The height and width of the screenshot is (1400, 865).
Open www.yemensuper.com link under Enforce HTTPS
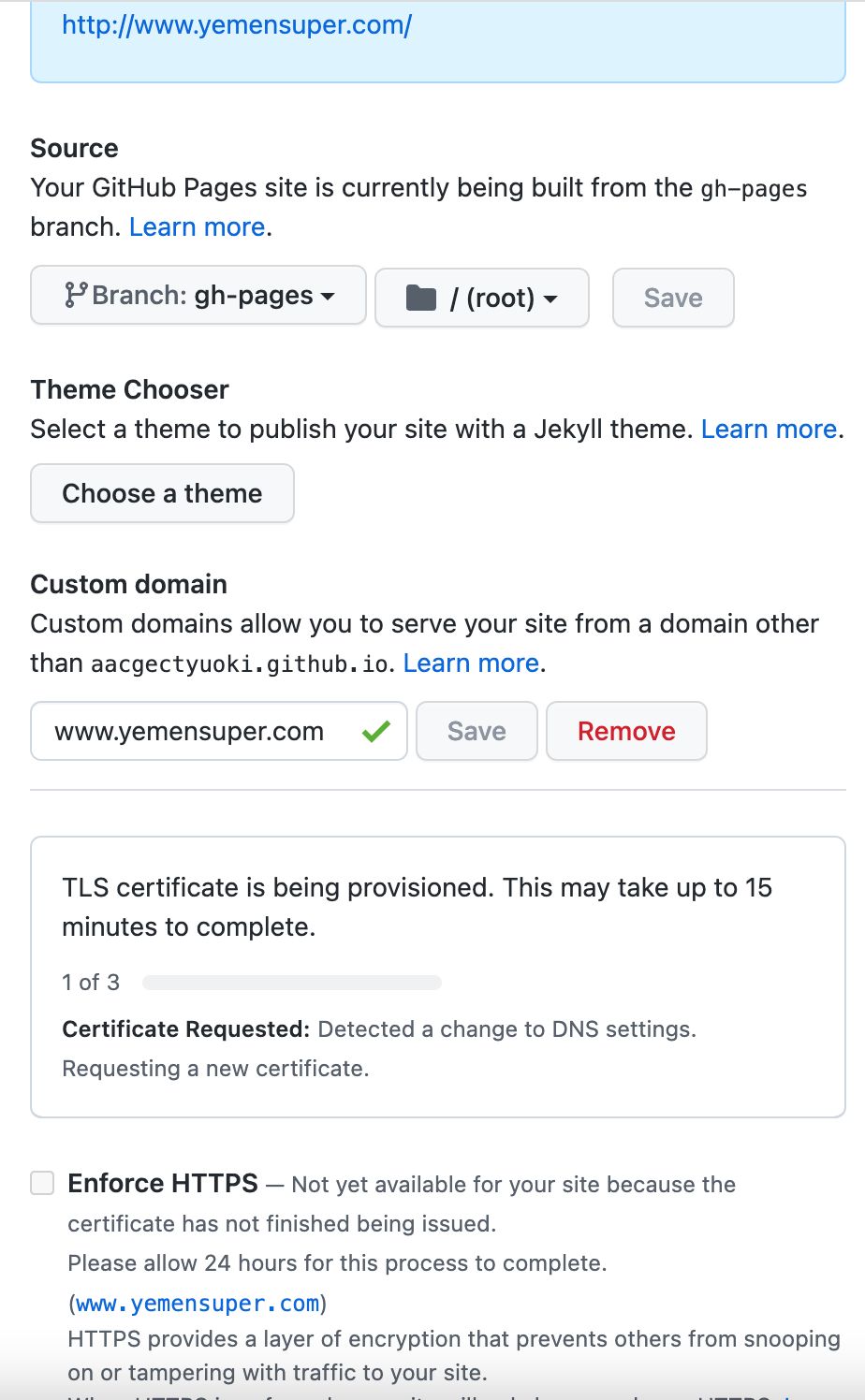tap(198, 1304)
